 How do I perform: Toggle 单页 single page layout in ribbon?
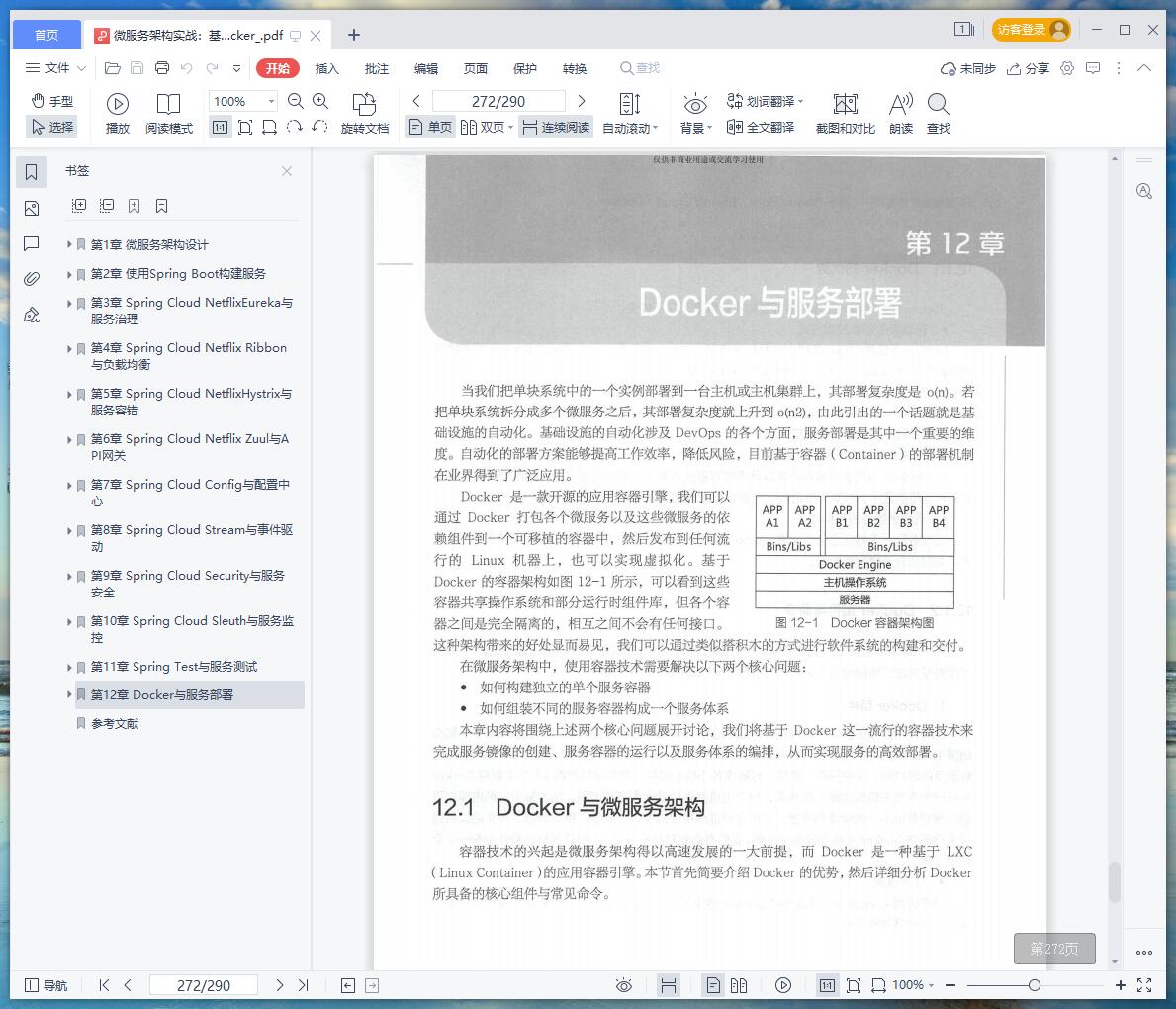coord(430,127)
